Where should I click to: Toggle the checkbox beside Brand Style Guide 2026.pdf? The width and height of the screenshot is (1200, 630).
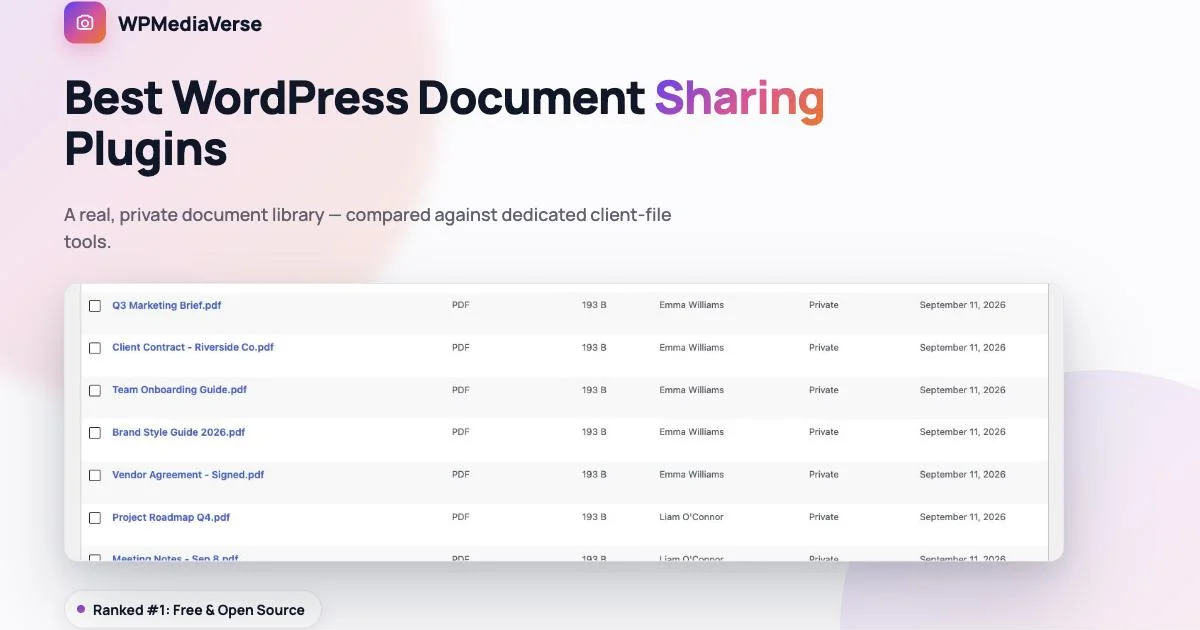coord(95,433)
